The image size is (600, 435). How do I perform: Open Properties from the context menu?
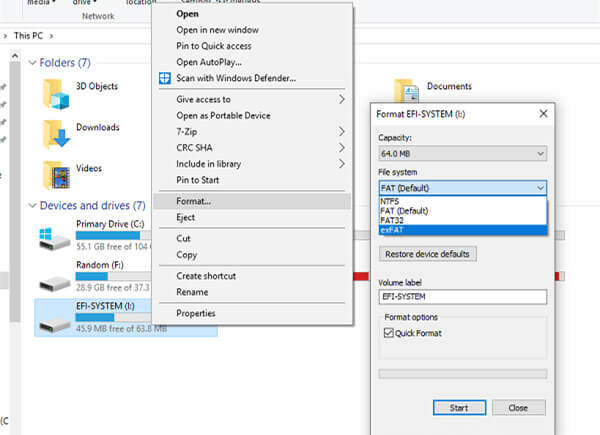[196, 313]
